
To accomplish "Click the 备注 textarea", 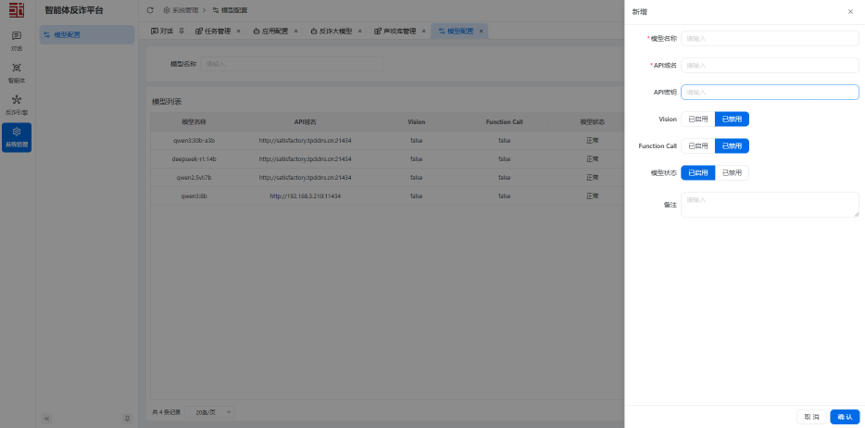I will pyautogui.click(x=770, y=205).
